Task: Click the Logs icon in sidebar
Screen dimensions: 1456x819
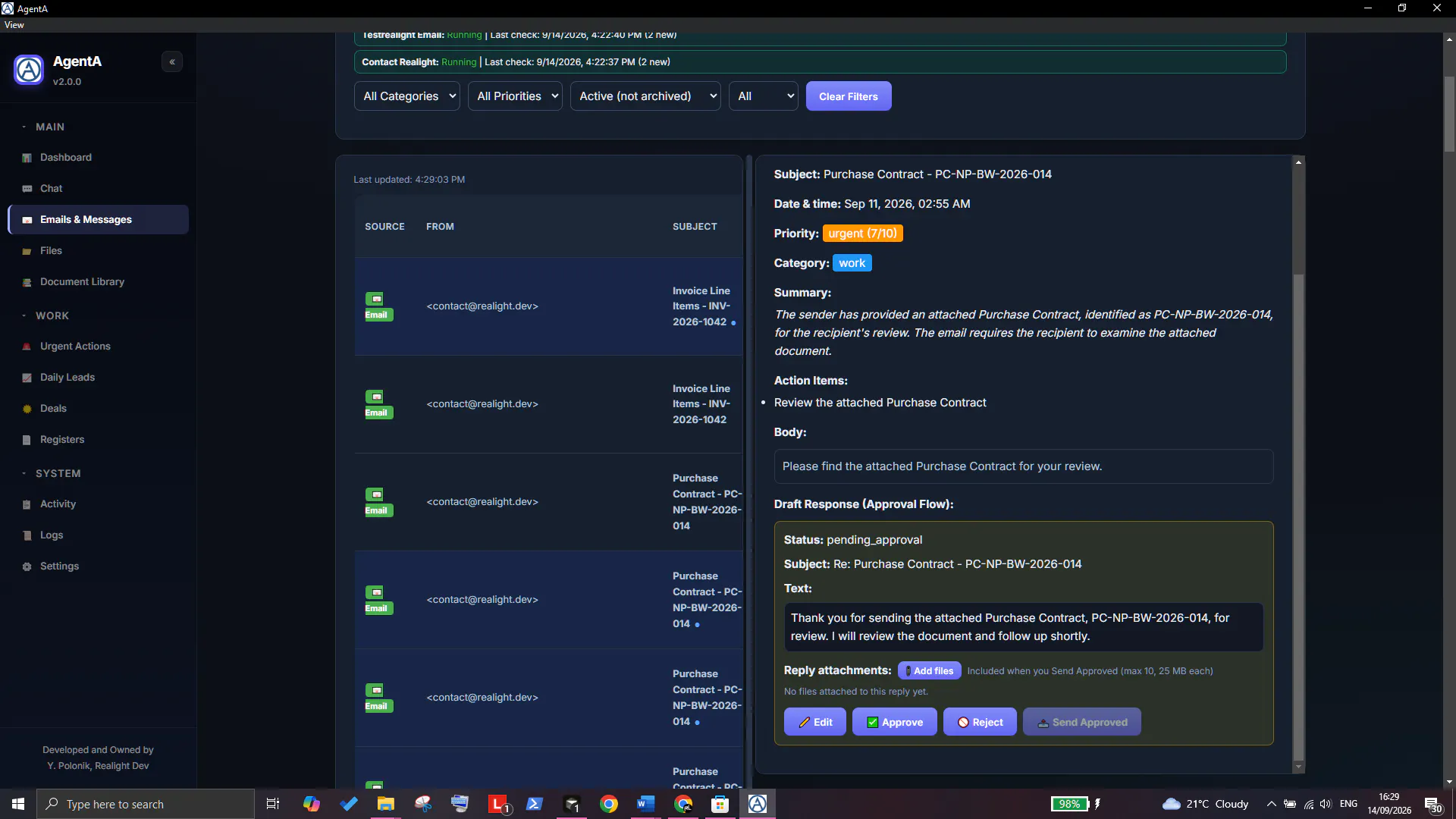Action: pyautogui.click(x=27, y=536)
